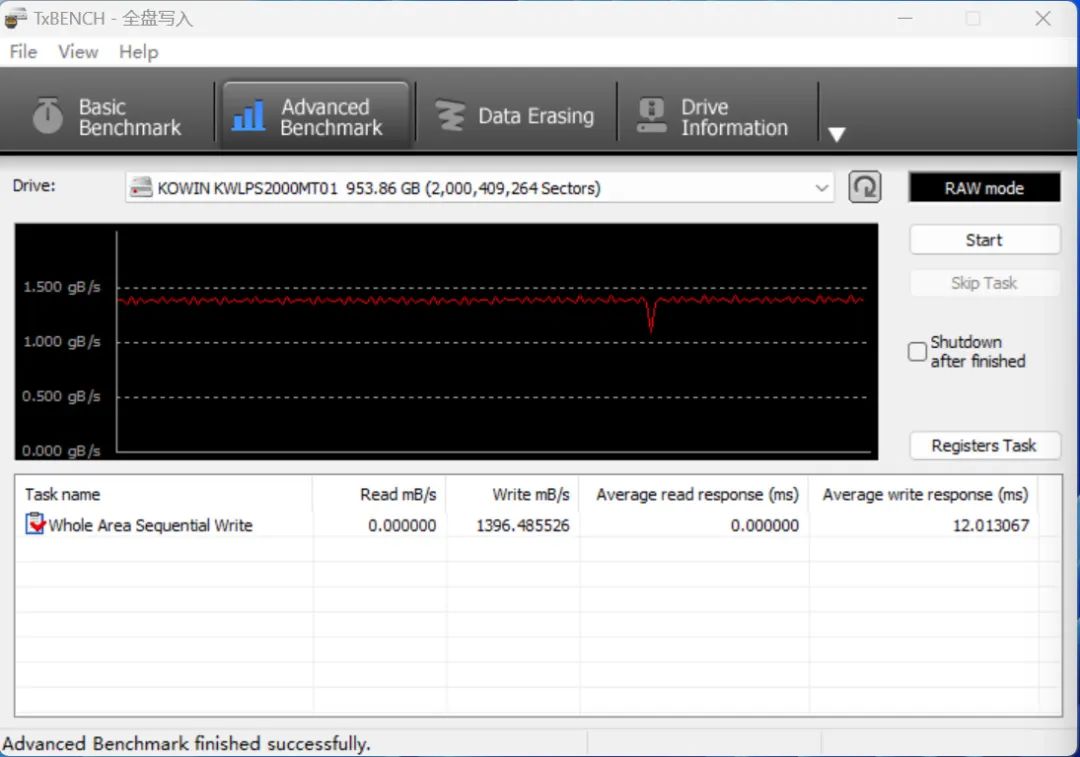Switch to the Drive Information tab
Image resolution: width=1080 pixels, height=757 pixels.
pos(717,116)
